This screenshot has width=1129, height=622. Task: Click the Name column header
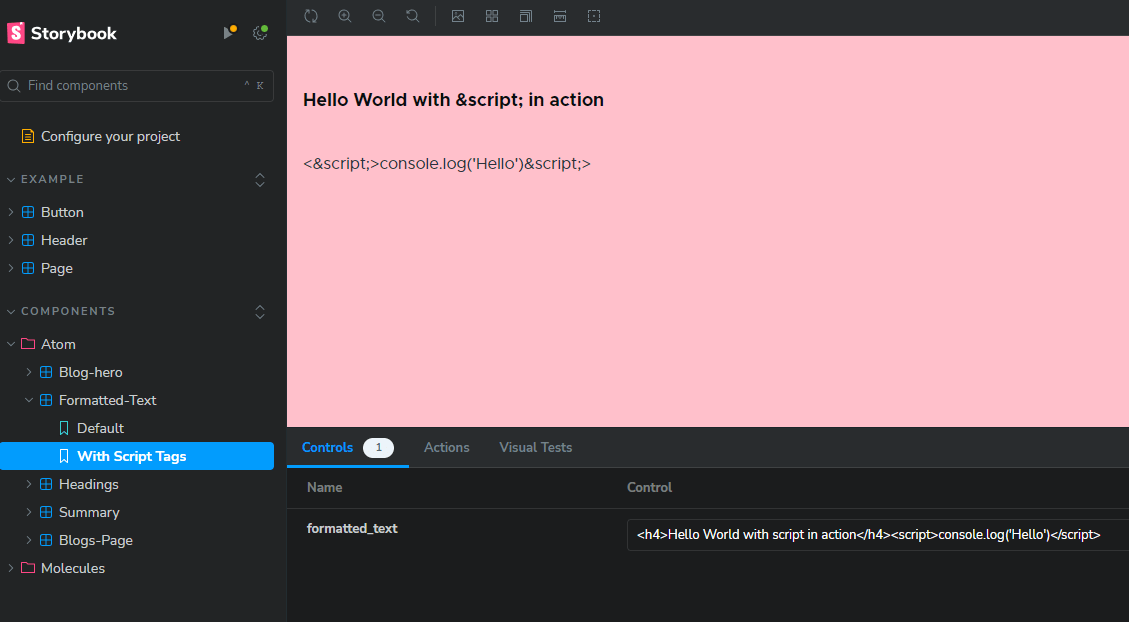click(325, 487)
